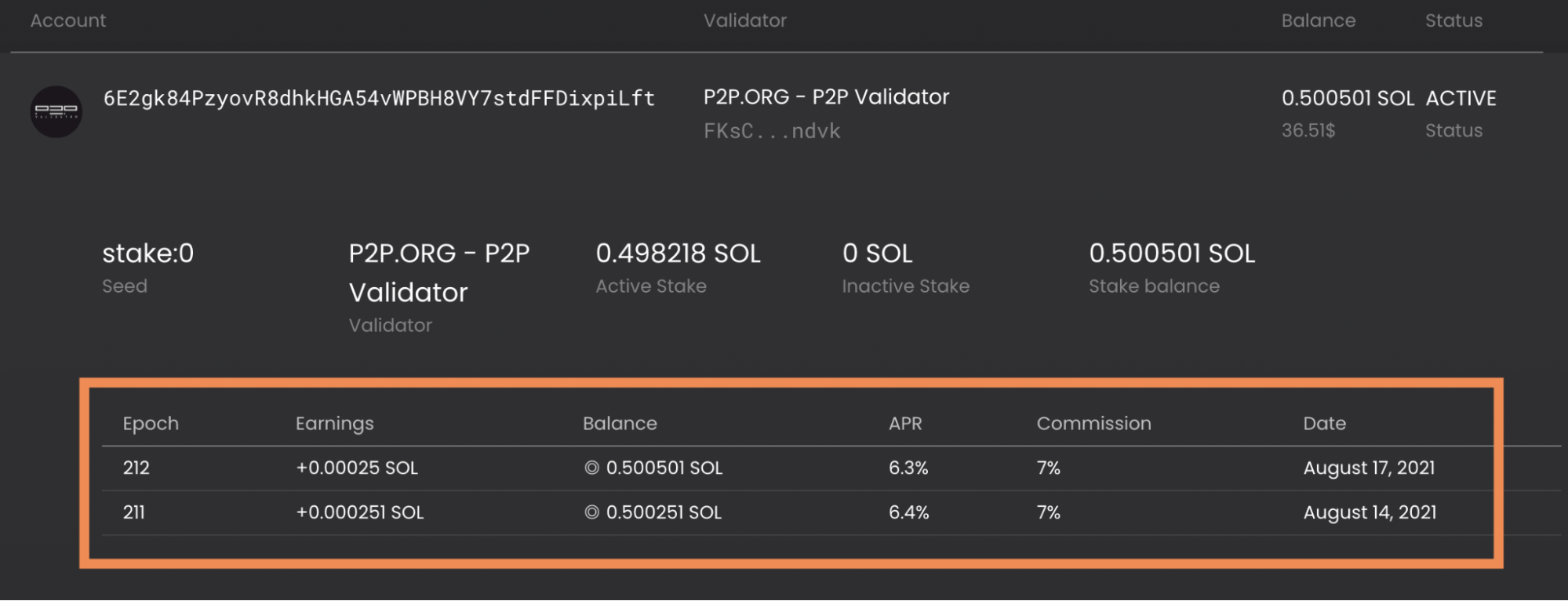Click the stake account address 6E2gk84...
The width and height of the screenshot is (1568, 601).
click(379, 98)
